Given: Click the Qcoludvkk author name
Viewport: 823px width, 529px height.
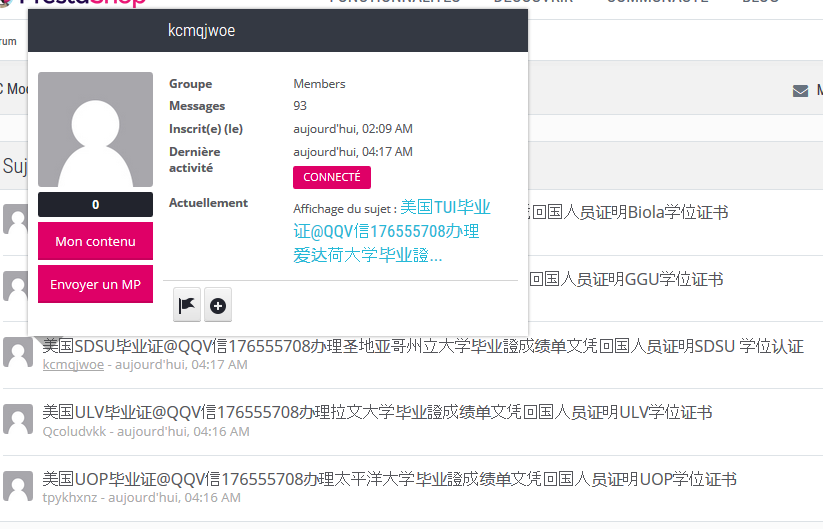Looking at the screenshot, I should coord(75,431).
